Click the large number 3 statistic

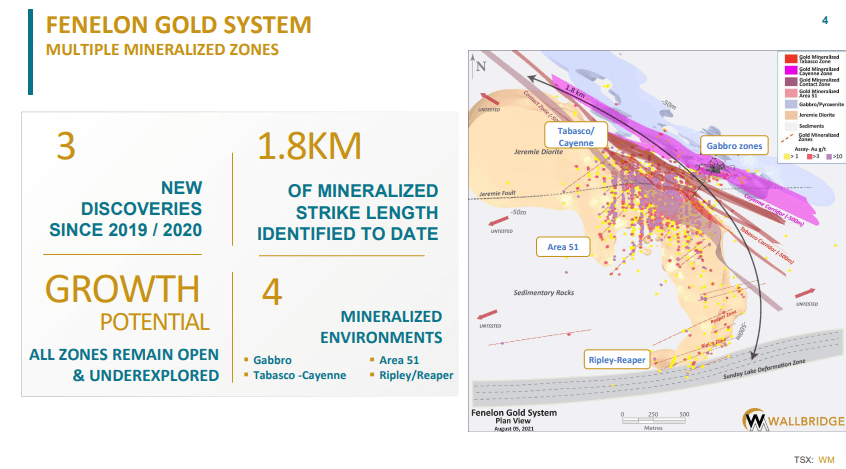point(66,146)
